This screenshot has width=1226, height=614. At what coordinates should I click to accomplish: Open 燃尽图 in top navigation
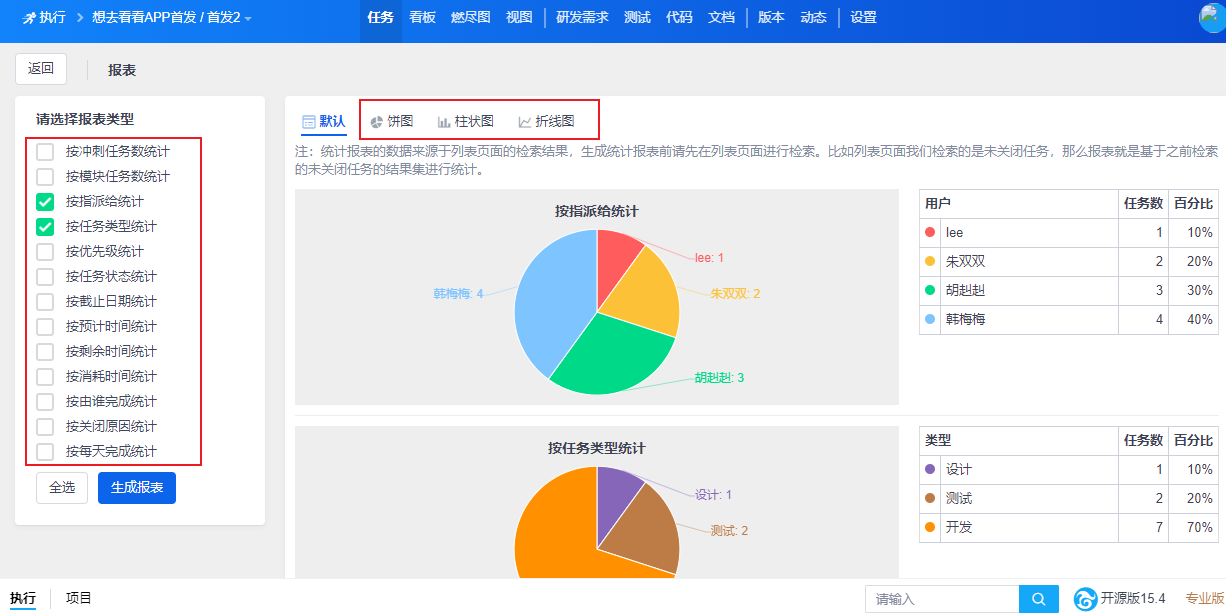point(471,18)
